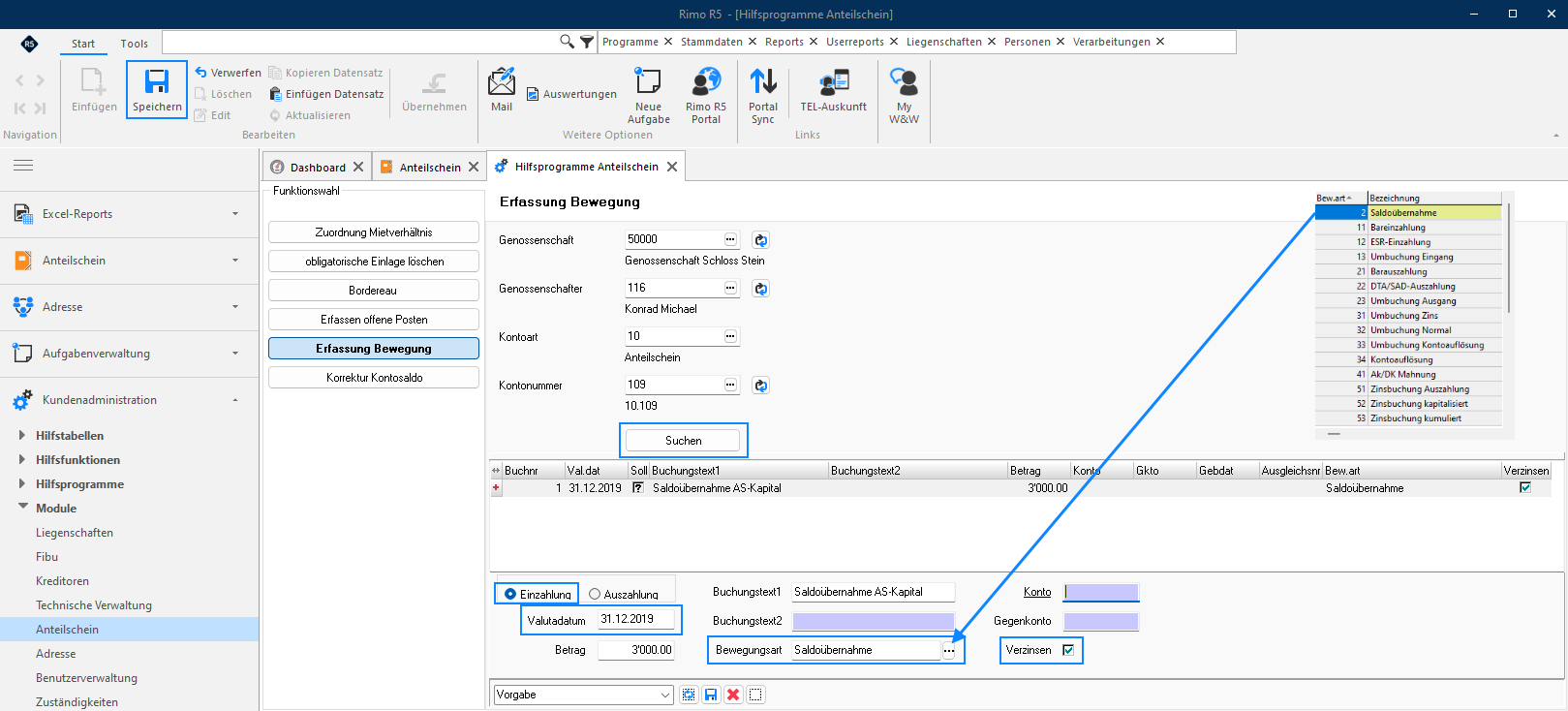Click the filter funnel icon in search bar
This screenshot has width=1568, height=711.
pos(587,42)
